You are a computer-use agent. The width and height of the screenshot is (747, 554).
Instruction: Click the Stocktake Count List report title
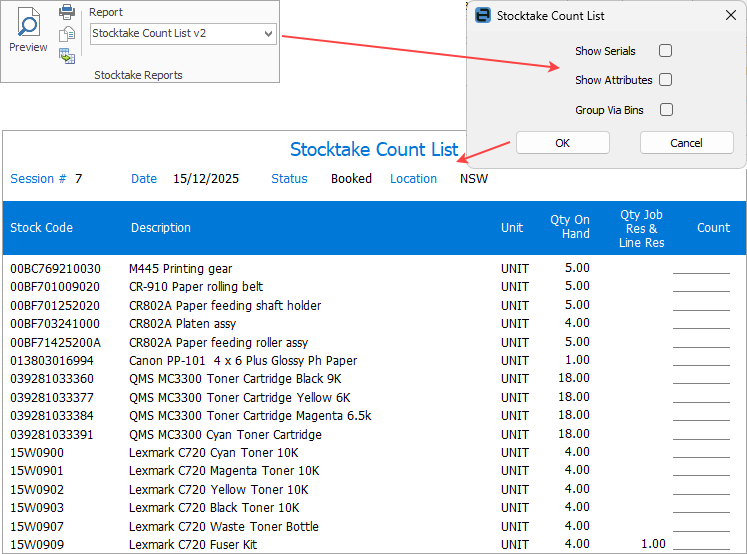click(x=374, y=150)
